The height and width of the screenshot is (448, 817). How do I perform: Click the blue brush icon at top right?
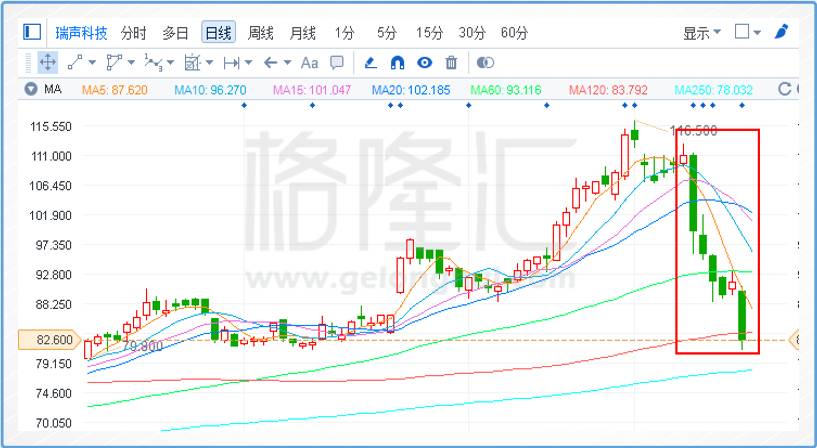point(782,32)
